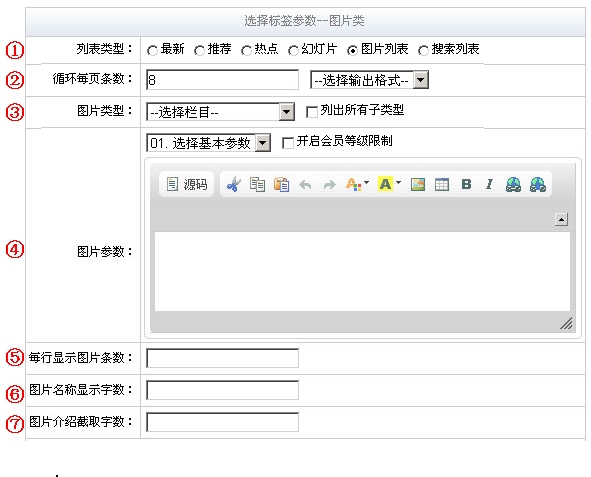Open the text color picker

357,184
